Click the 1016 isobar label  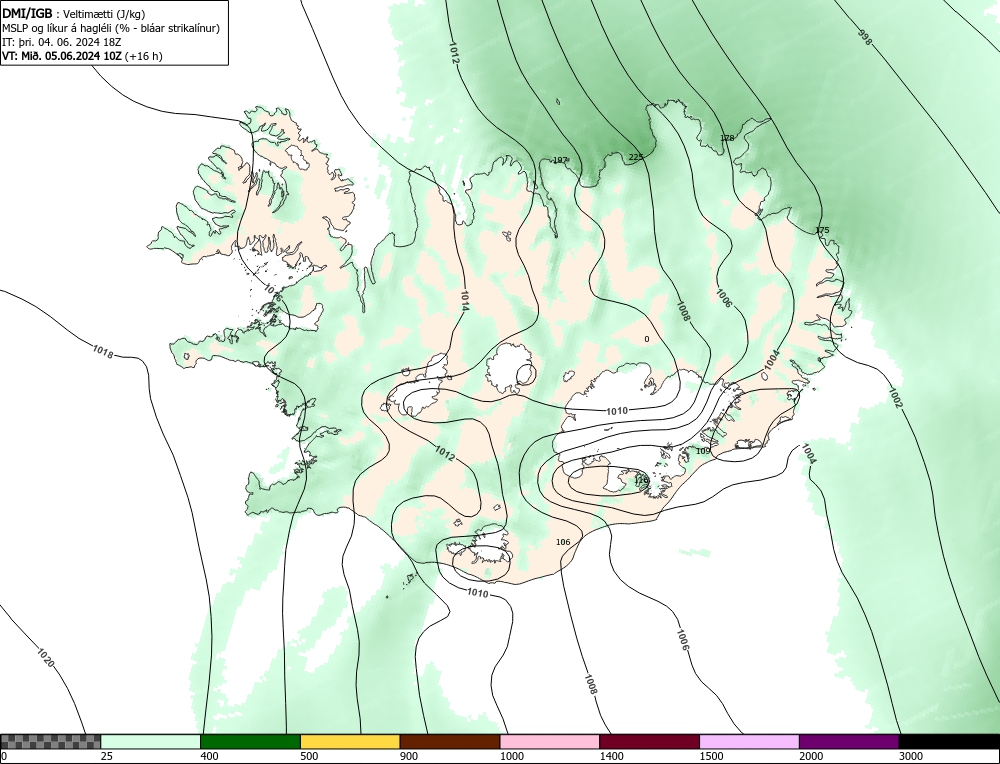coord(272,293)
